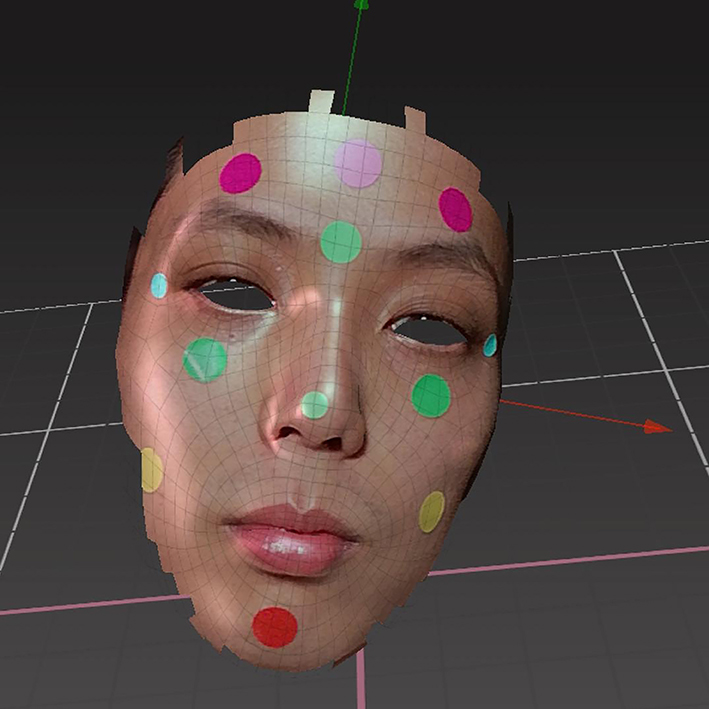Image resolution: width=709 pixels, height=709 pixels.
Task: Select the green marker on the right-side cheek
Action: 431,395
